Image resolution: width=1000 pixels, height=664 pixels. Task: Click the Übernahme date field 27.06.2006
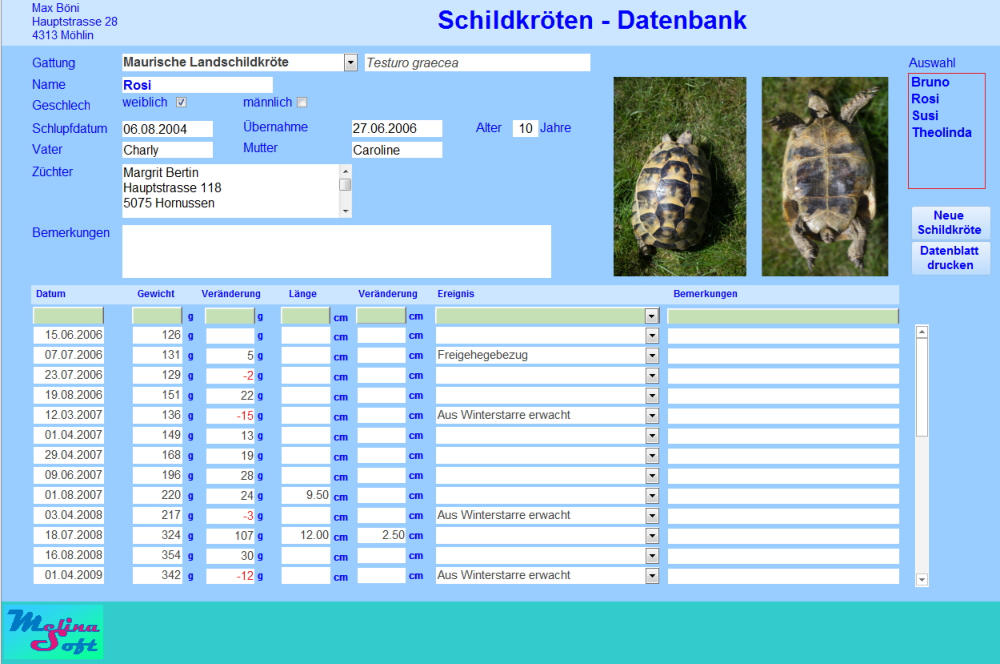click(397, 128)
